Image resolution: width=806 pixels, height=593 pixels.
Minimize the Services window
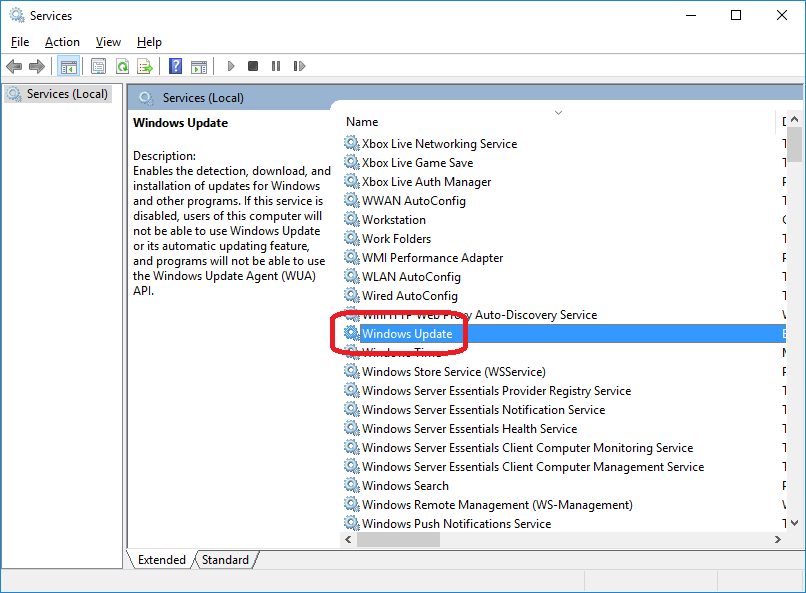pos(691,15)
